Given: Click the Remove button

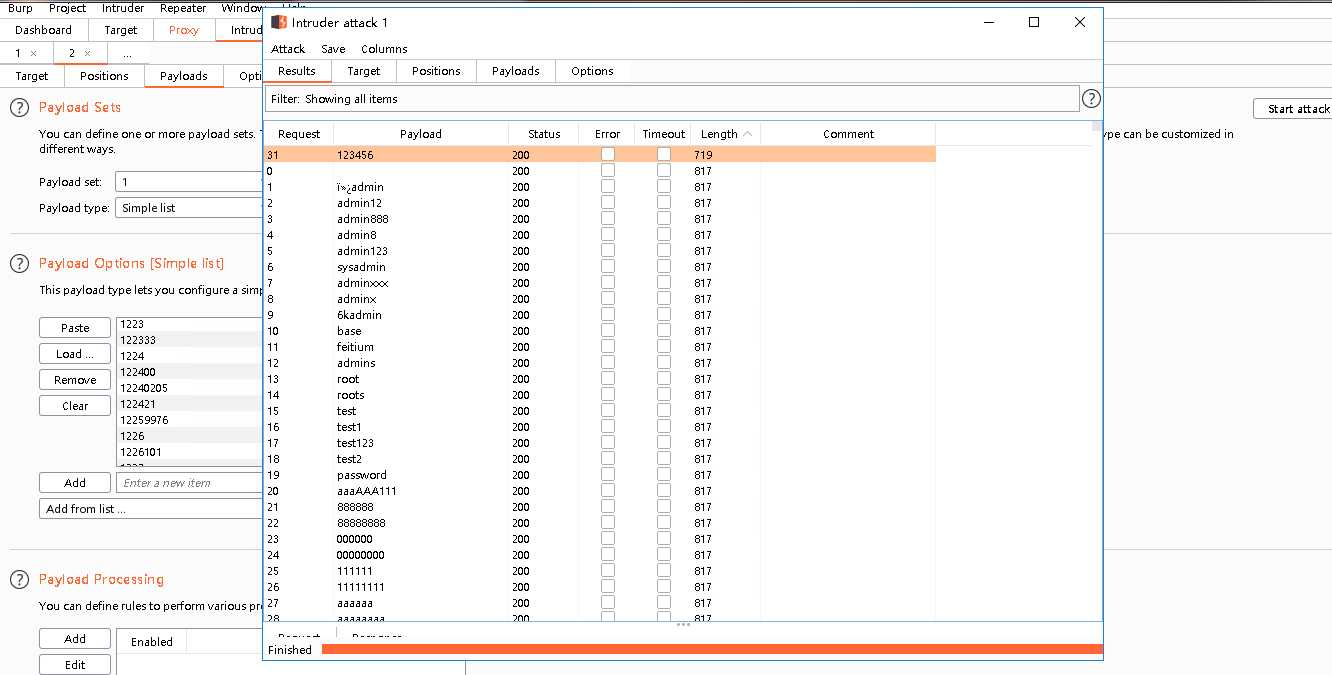Looking at the screenshot, I should (x=75, y=380).
